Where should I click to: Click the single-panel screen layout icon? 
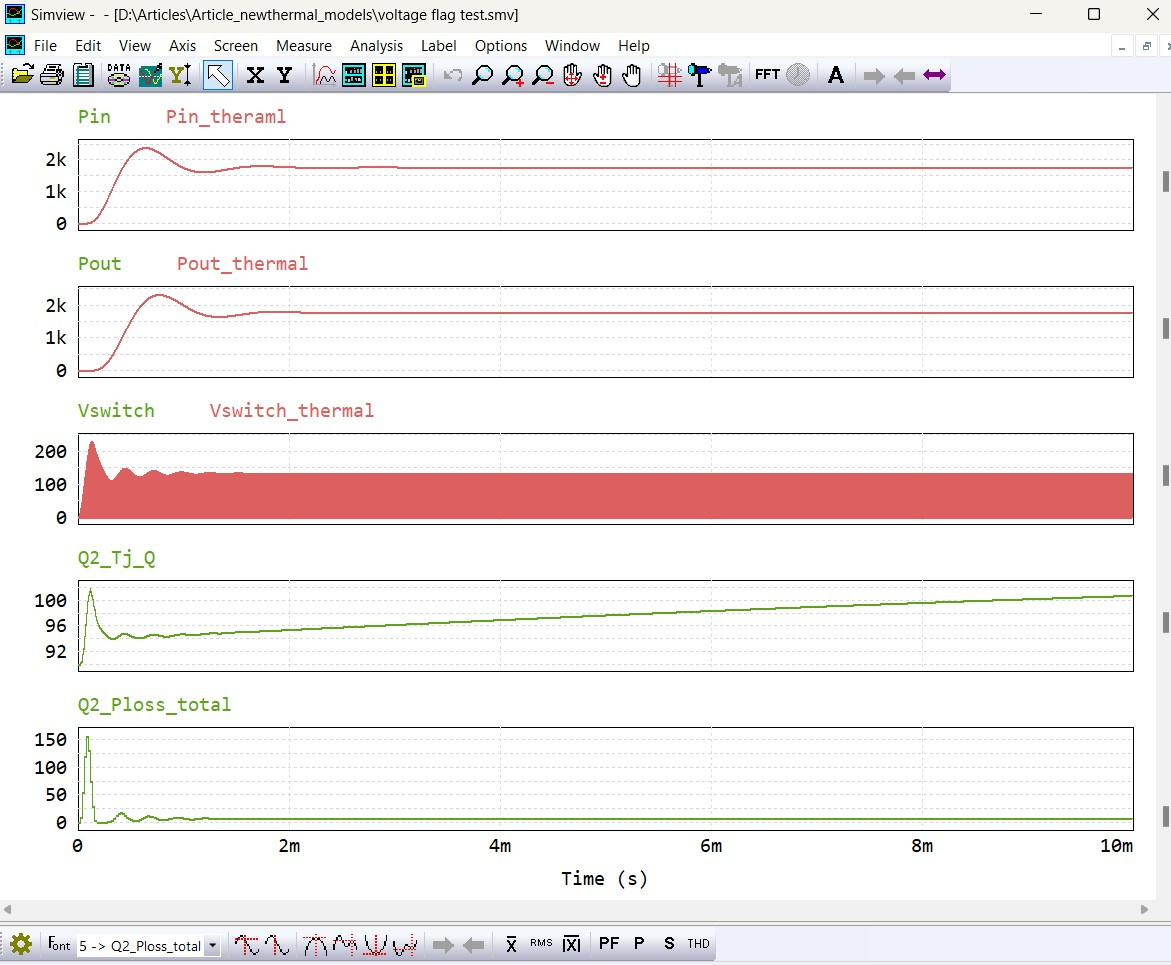pyautogui.click(x=354, y=75)
